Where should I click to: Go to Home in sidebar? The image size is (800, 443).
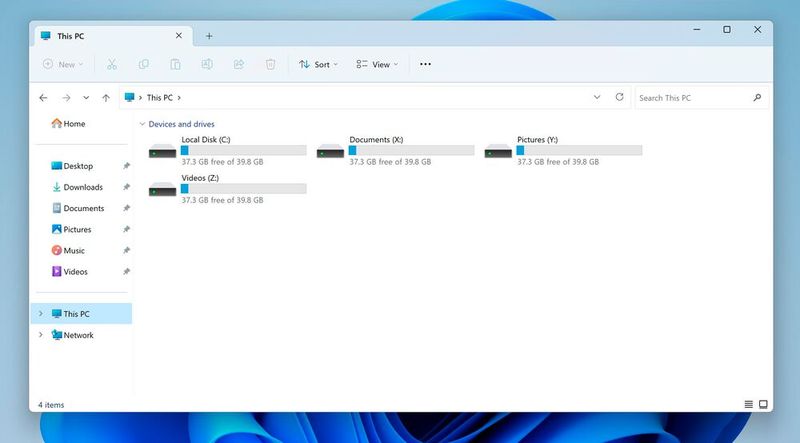68,124
